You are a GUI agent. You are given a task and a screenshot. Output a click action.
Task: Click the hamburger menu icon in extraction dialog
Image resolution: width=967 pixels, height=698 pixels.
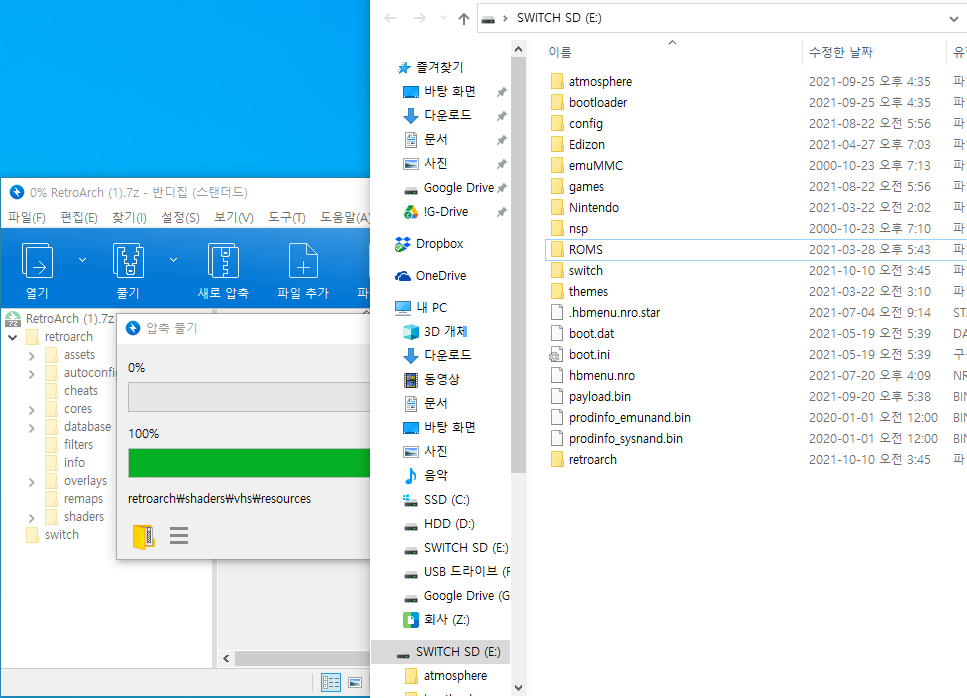[x=179, y=536]
